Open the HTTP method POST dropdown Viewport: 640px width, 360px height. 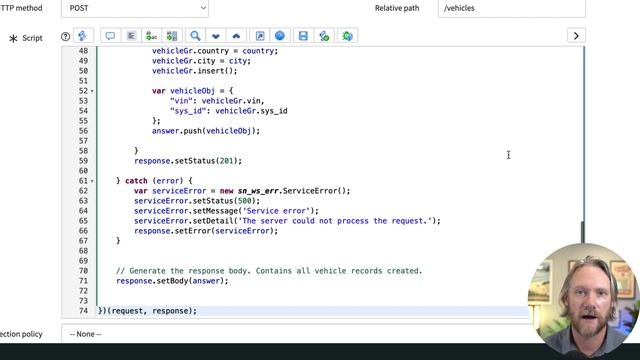[135, 8]
